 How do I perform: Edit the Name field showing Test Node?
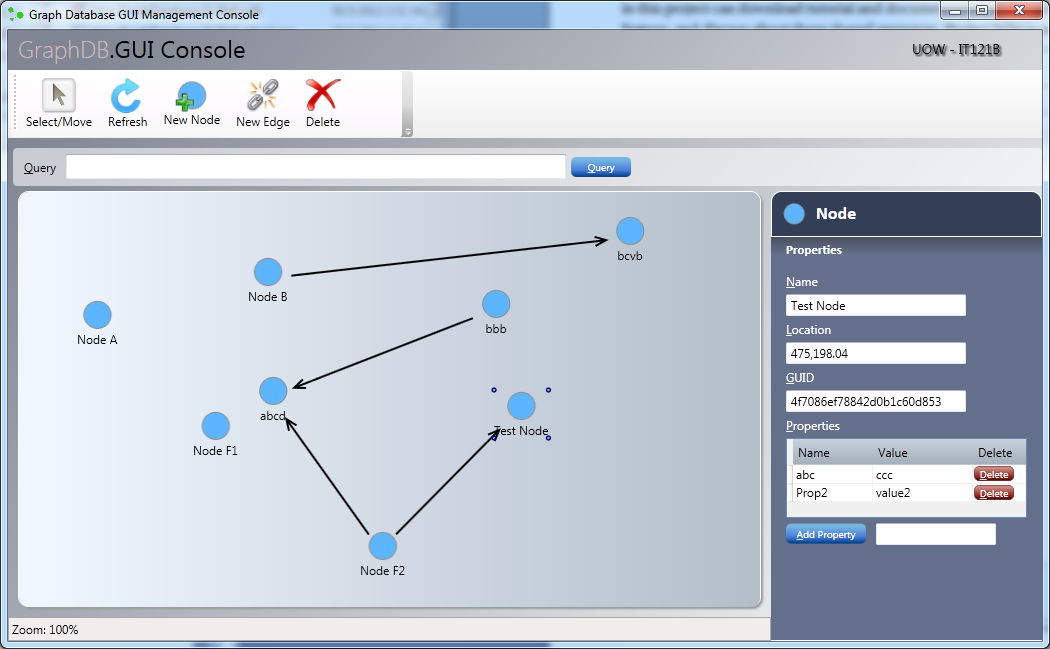point(875,305)
